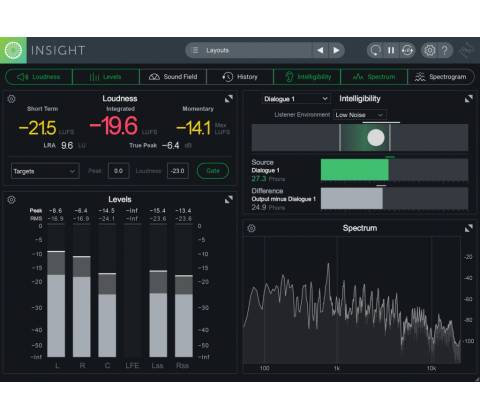This screenshot has width=480, height=420.
Task: Toggle the Loudness module tab
Action: click(39, 77)
